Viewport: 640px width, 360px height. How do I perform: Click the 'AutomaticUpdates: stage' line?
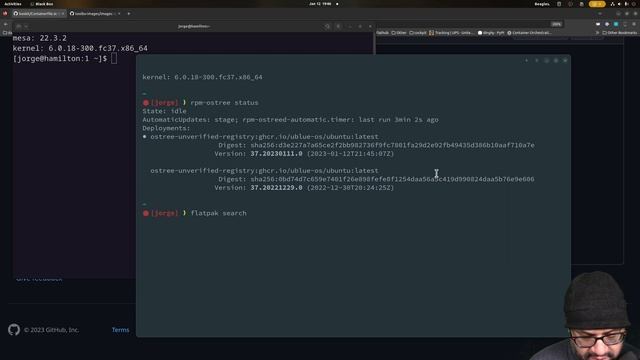coord(290,120)
